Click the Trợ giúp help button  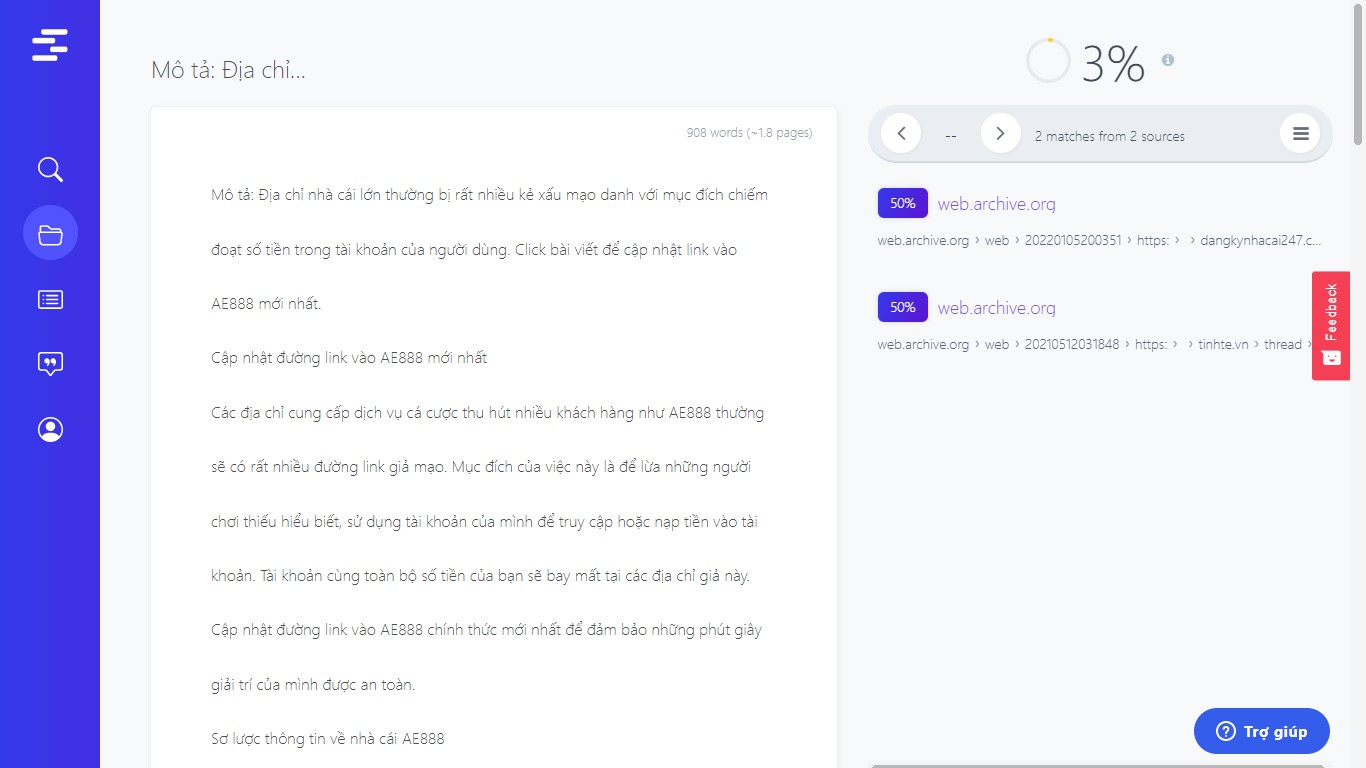tap(1261, 731)
